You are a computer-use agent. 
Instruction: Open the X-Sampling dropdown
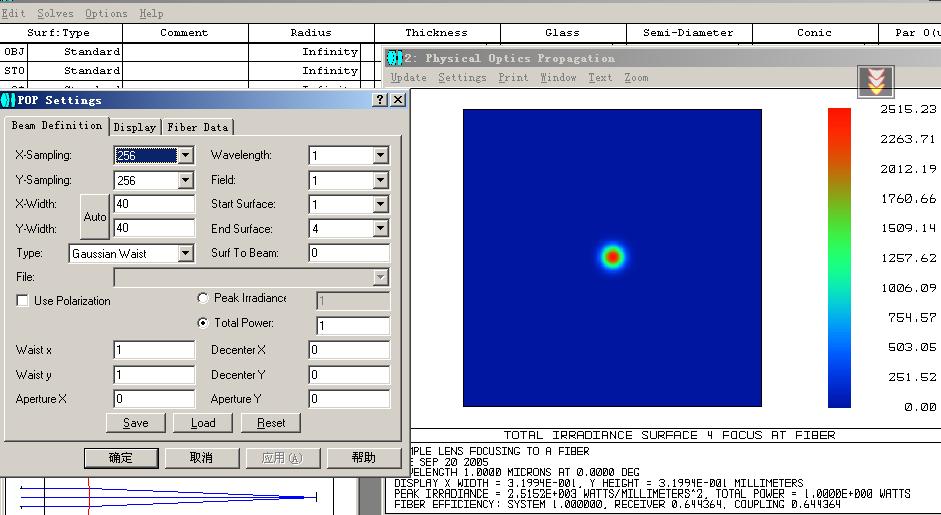point(185,155)
